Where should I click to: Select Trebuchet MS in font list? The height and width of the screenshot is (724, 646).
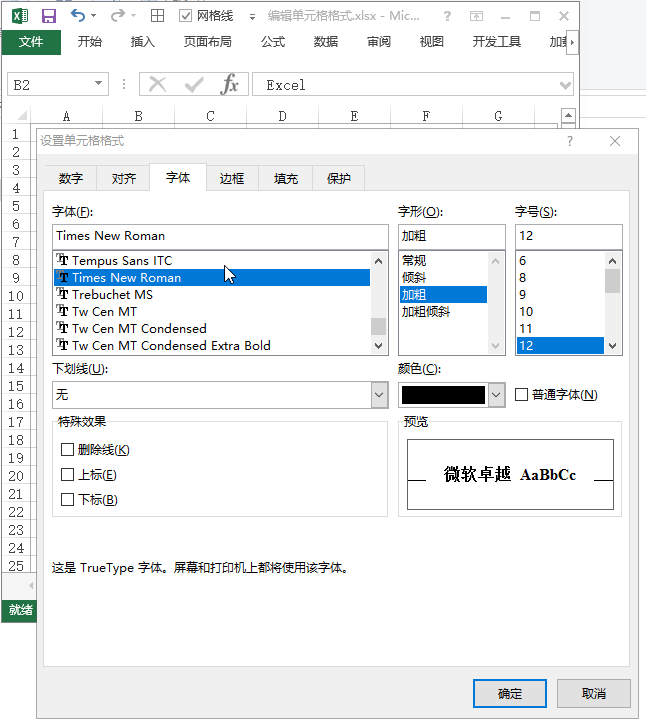(112, 295)
